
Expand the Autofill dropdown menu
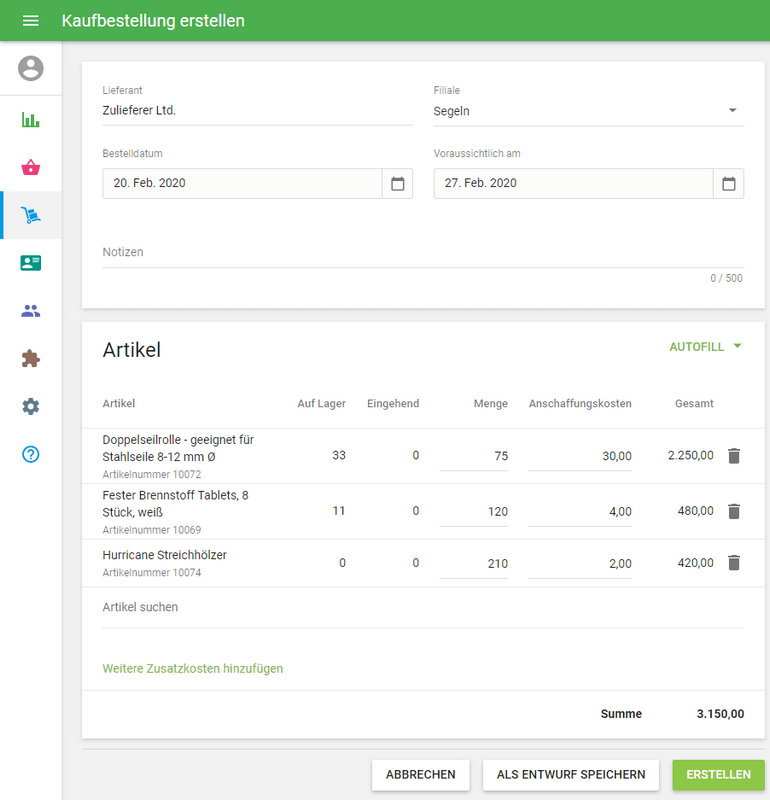pos(705,347)
